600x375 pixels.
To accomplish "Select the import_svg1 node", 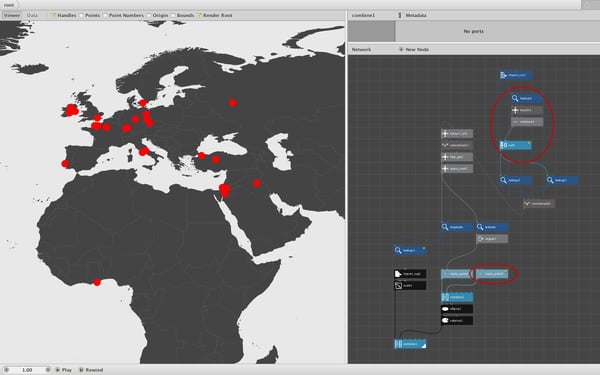I will (410, 274).
